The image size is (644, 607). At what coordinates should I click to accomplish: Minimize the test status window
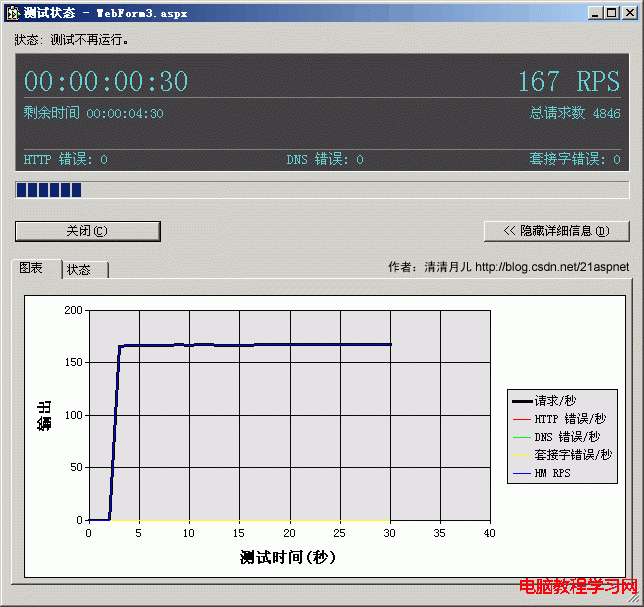click(596, 13)
